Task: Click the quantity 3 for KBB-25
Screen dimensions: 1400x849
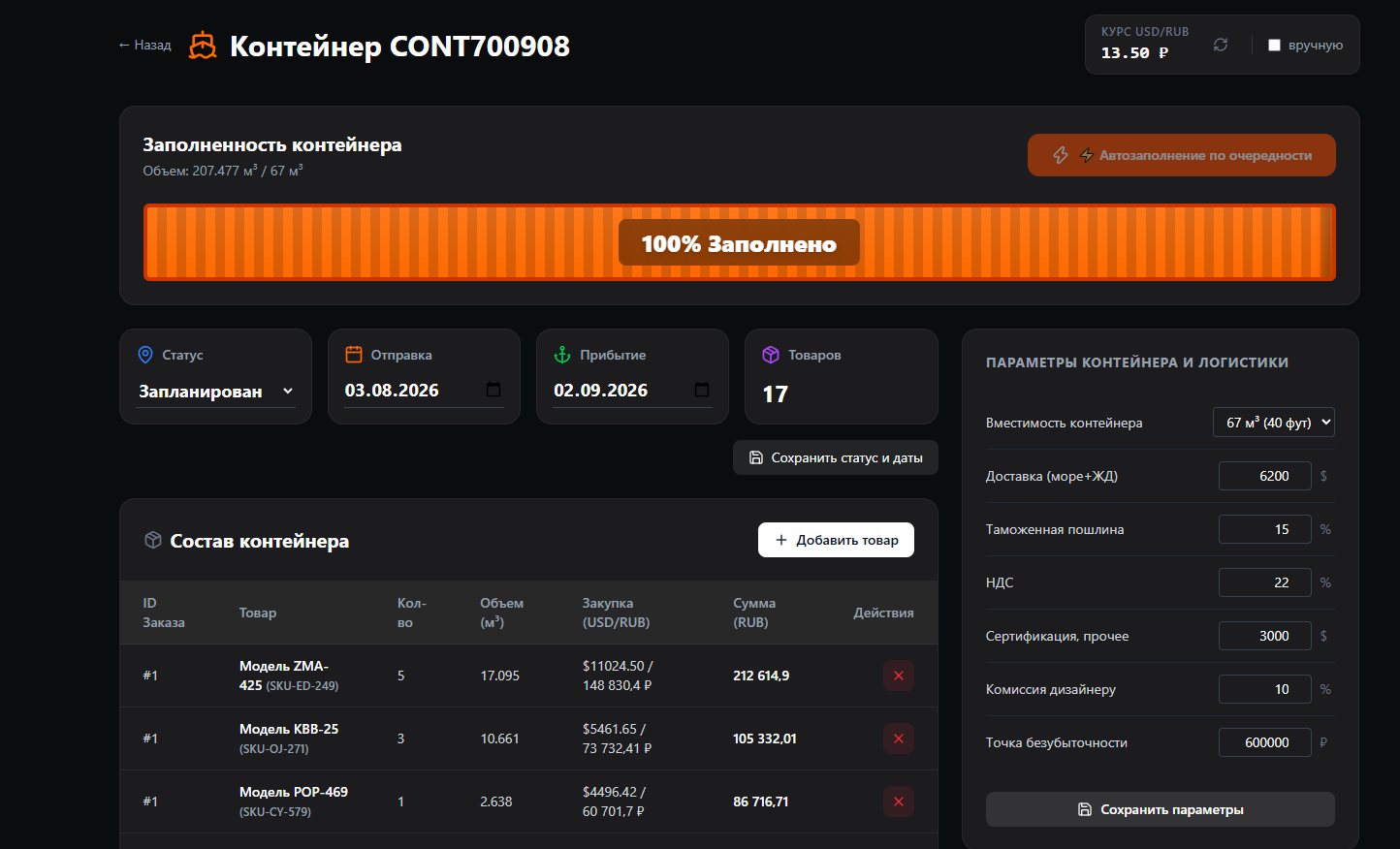Action: tap(401, 739)
